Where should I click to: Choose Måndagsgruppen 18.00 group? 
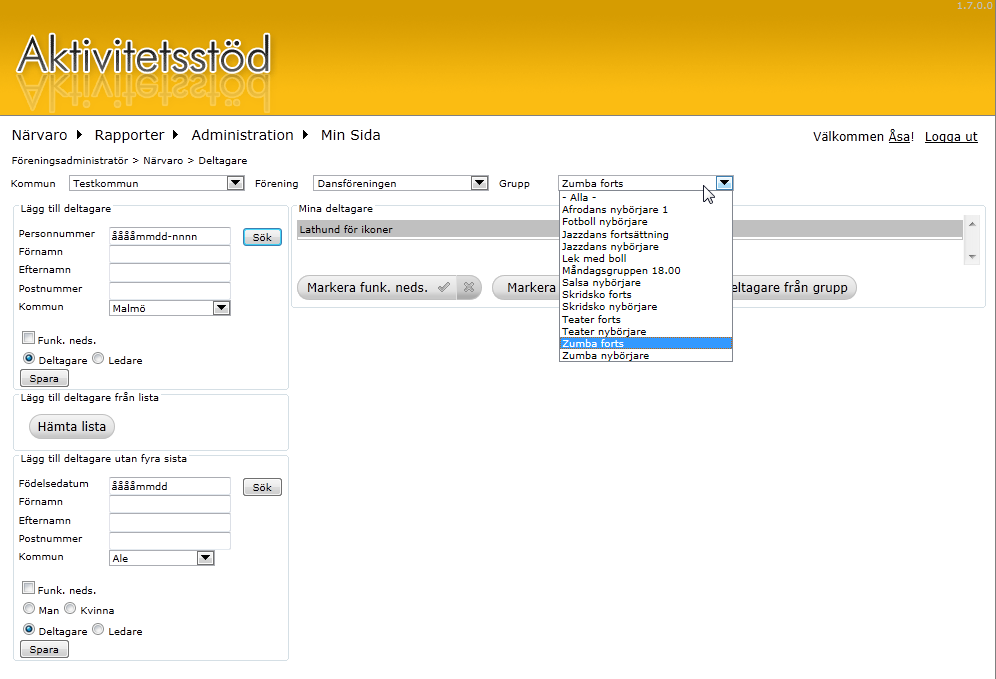click(x=645, y=271)
